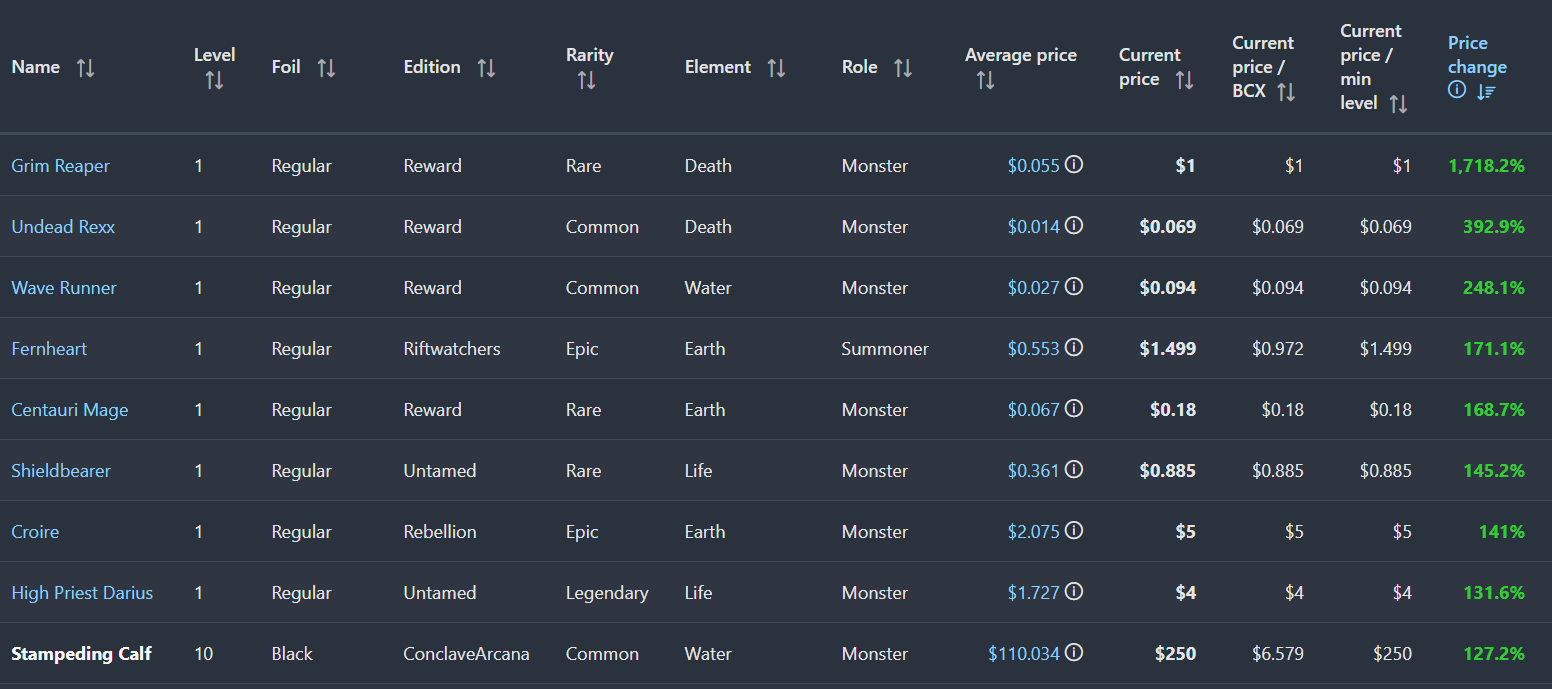Sort by Current price arrows icon
Image resolution: width=1552 pixels, height=689 pixels.
[x=1184, y=80]
